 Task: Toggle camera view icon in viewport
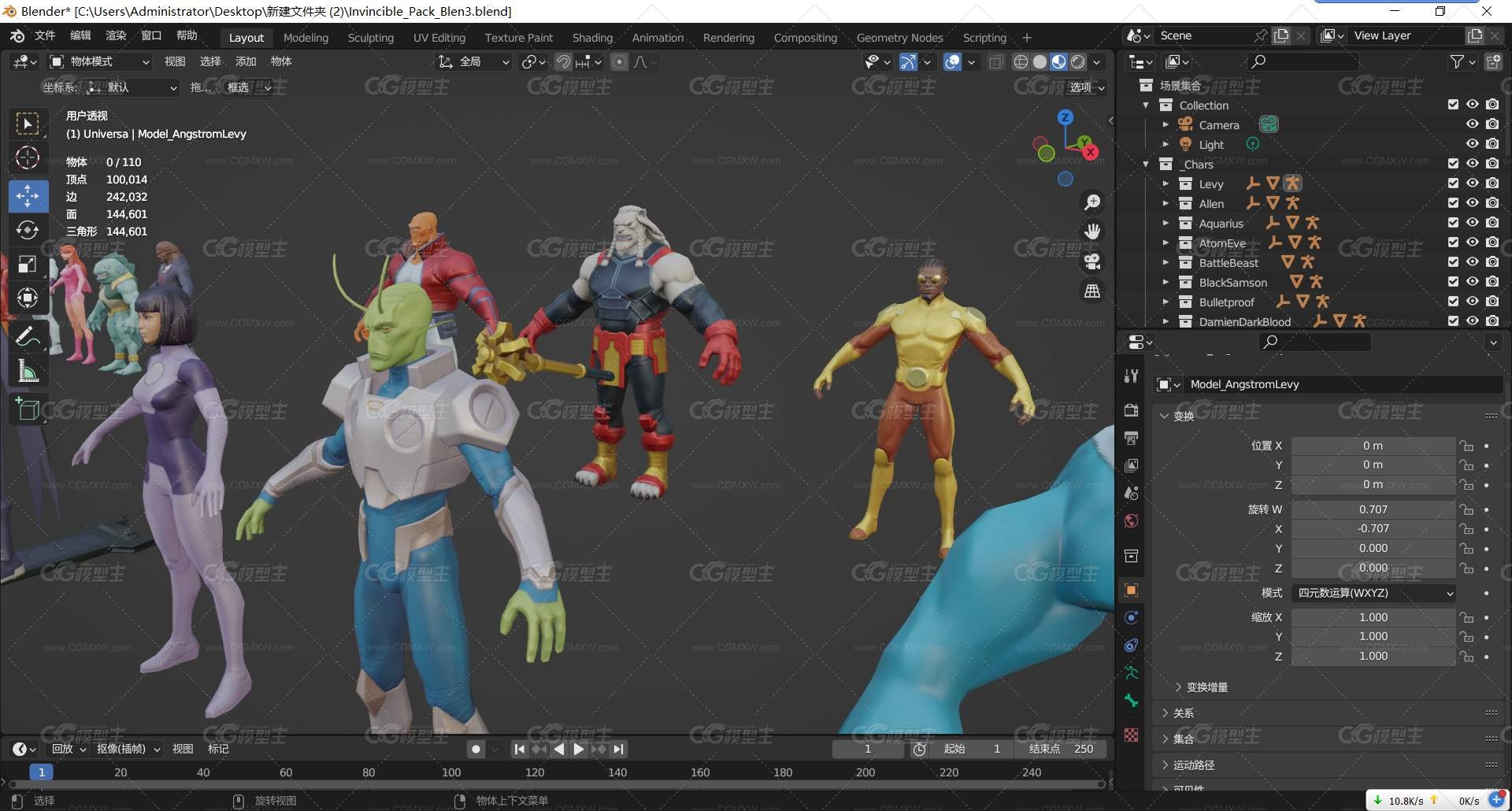pos(1092,261)
